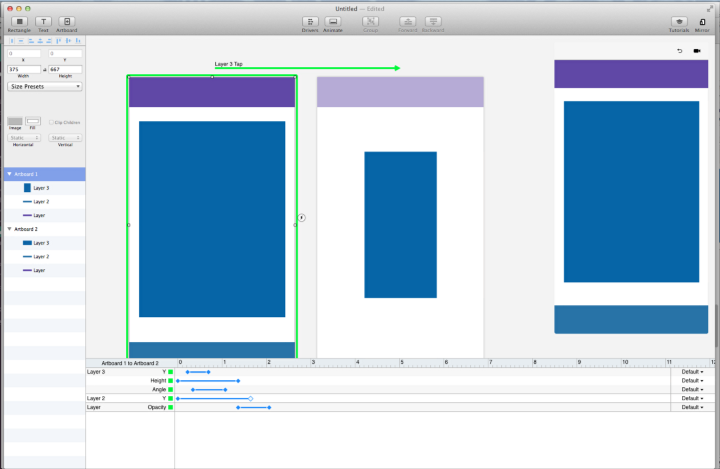Open the Drivers panel
Viewport: 720px width, 469px height.
[310, 22]
